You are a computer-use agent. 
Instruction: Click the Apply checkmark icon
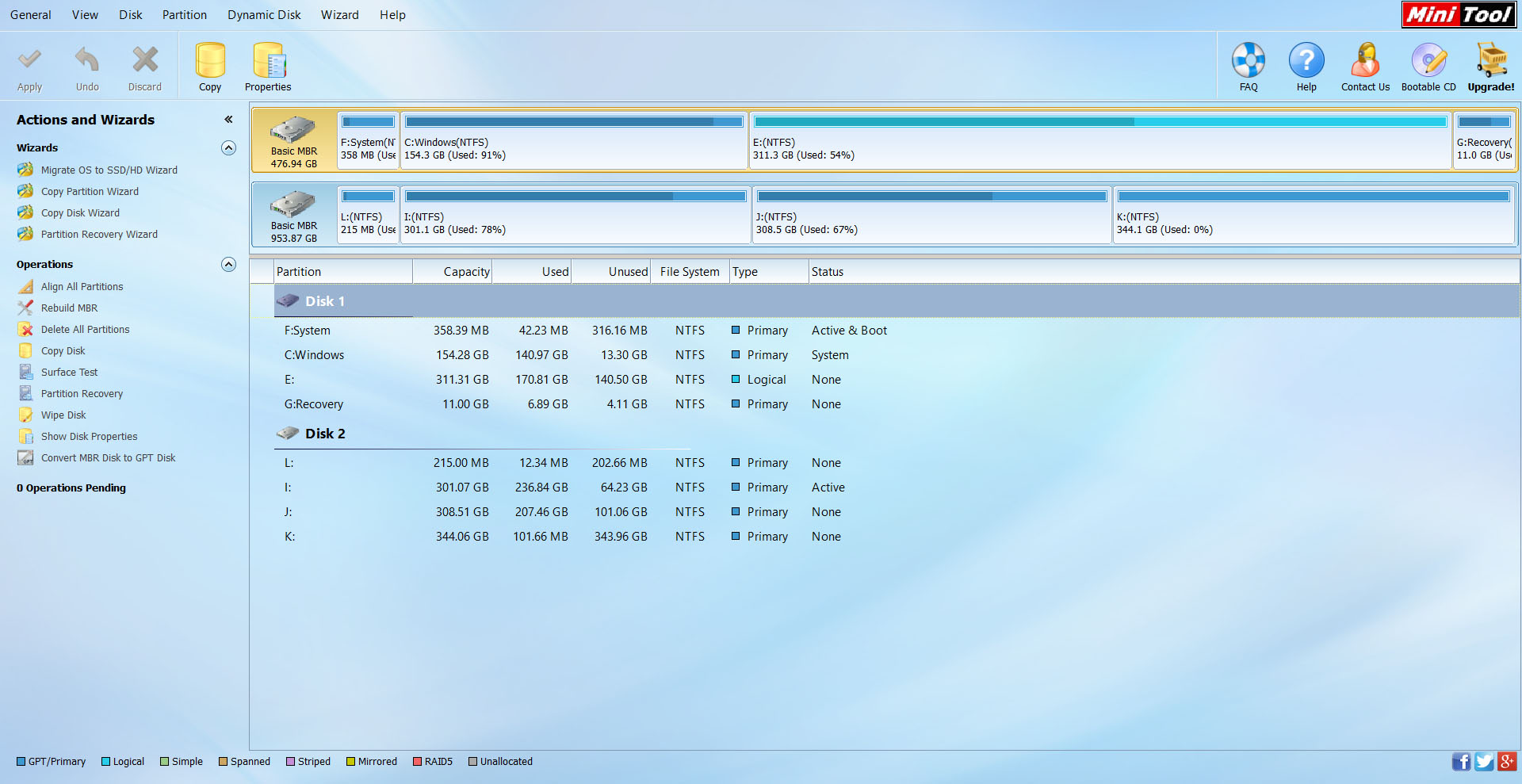coord(30,59)
